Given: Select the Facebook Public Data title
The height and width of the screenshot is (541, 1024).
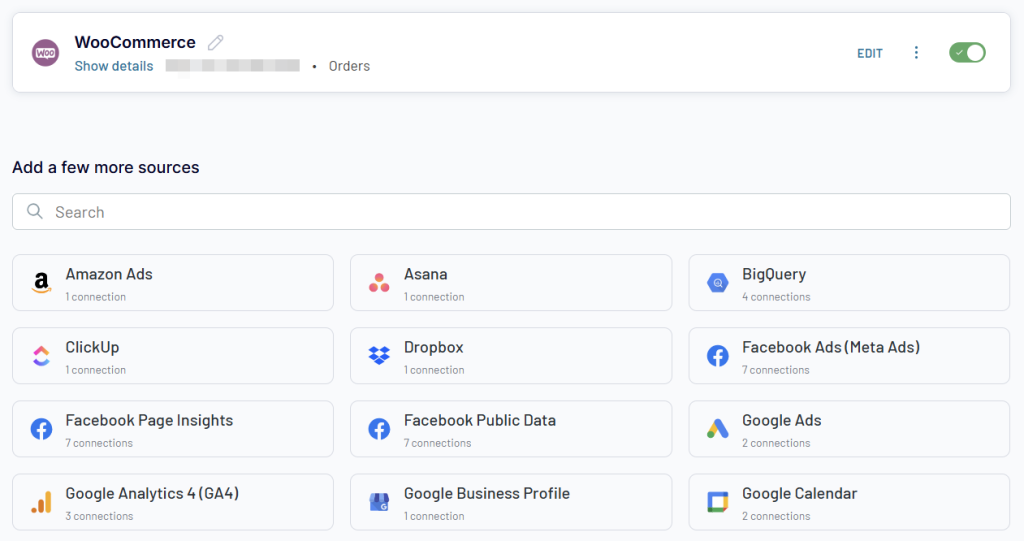Looking at the screenshot, I should pyautogui.click(x=479, y=421).
